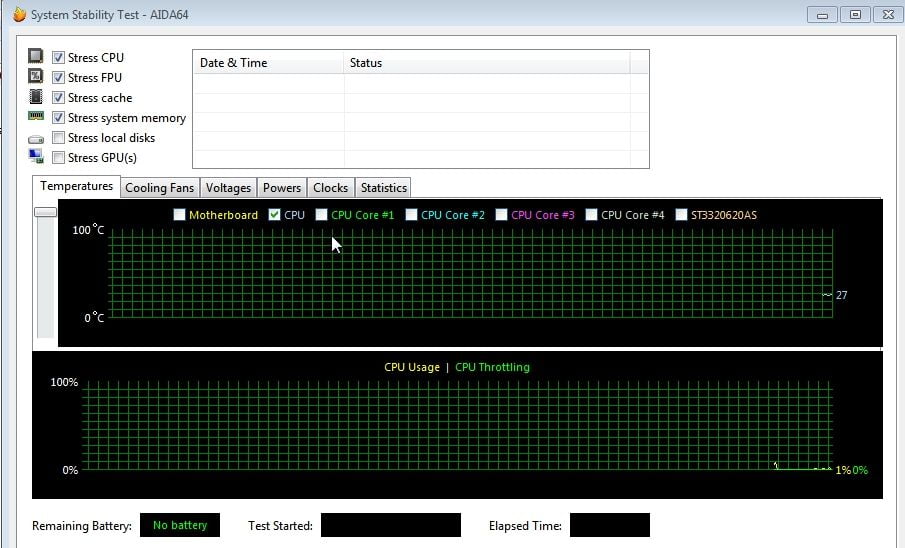Minimize the System Stability Test window
The width and height of the screenshot is (905, 548).
coord(822,14)
